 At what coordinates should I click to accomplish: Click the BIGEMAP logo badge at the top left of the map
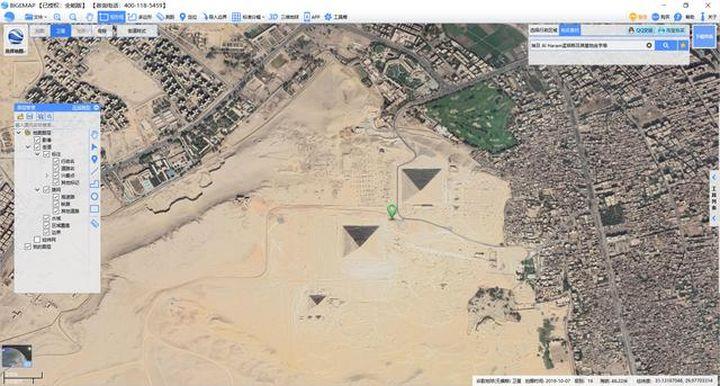(16, 40)
